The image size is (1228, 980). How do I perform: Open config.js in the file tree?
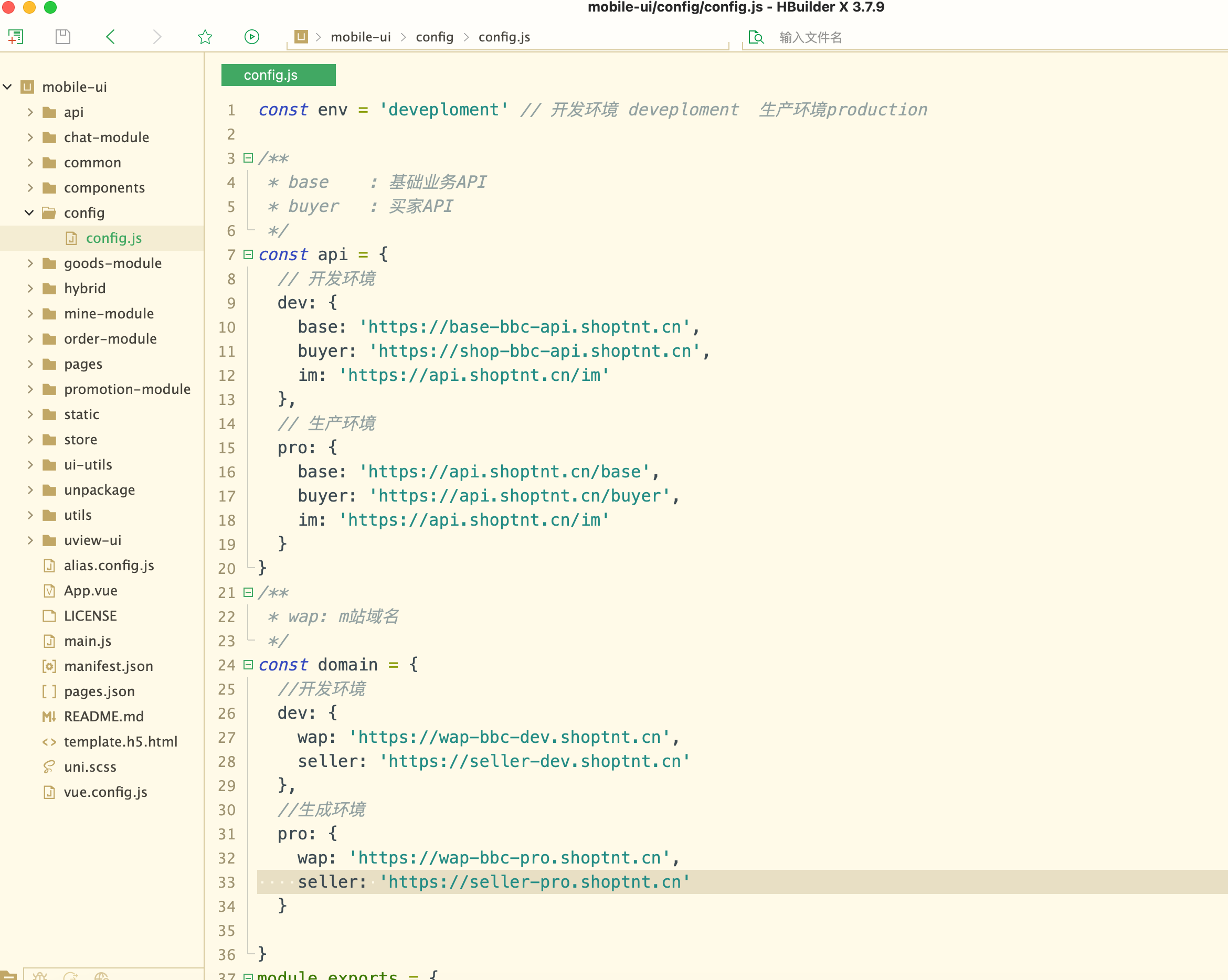tap(114, 238)
